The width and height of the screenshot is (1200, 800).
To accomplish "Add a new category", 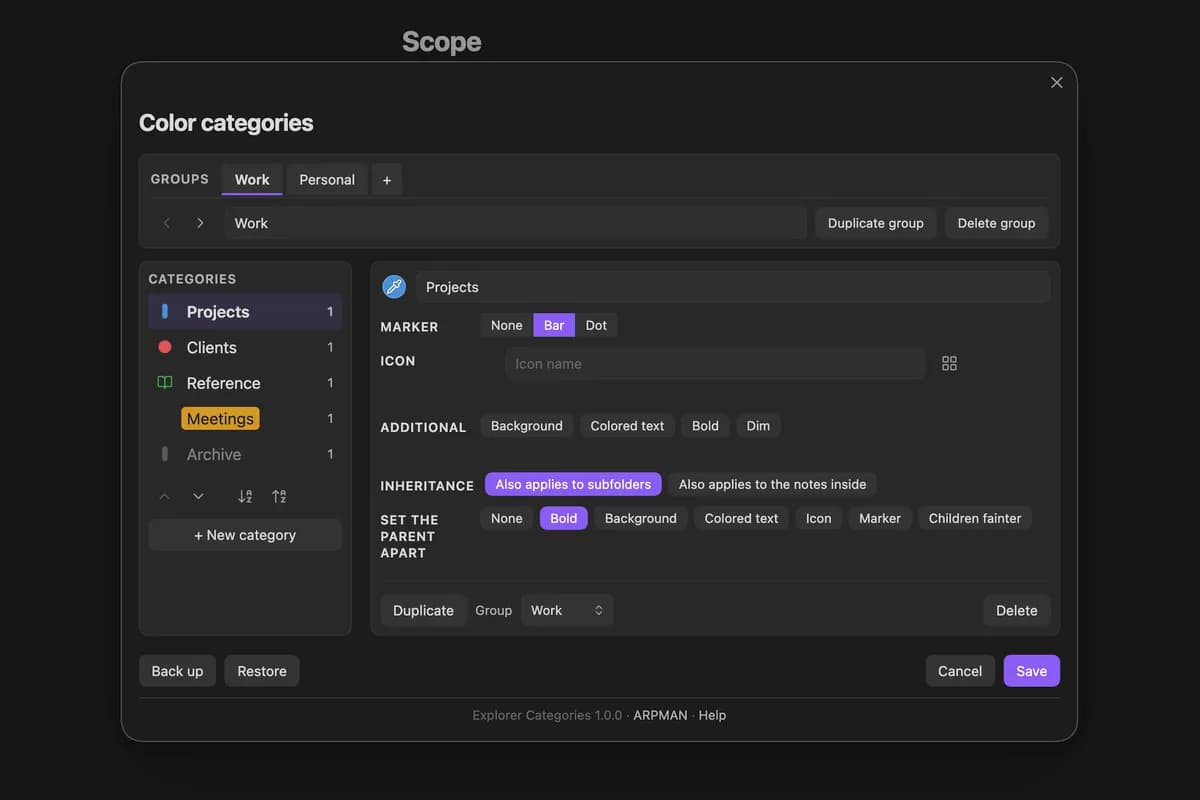I will tap(245, 535).
